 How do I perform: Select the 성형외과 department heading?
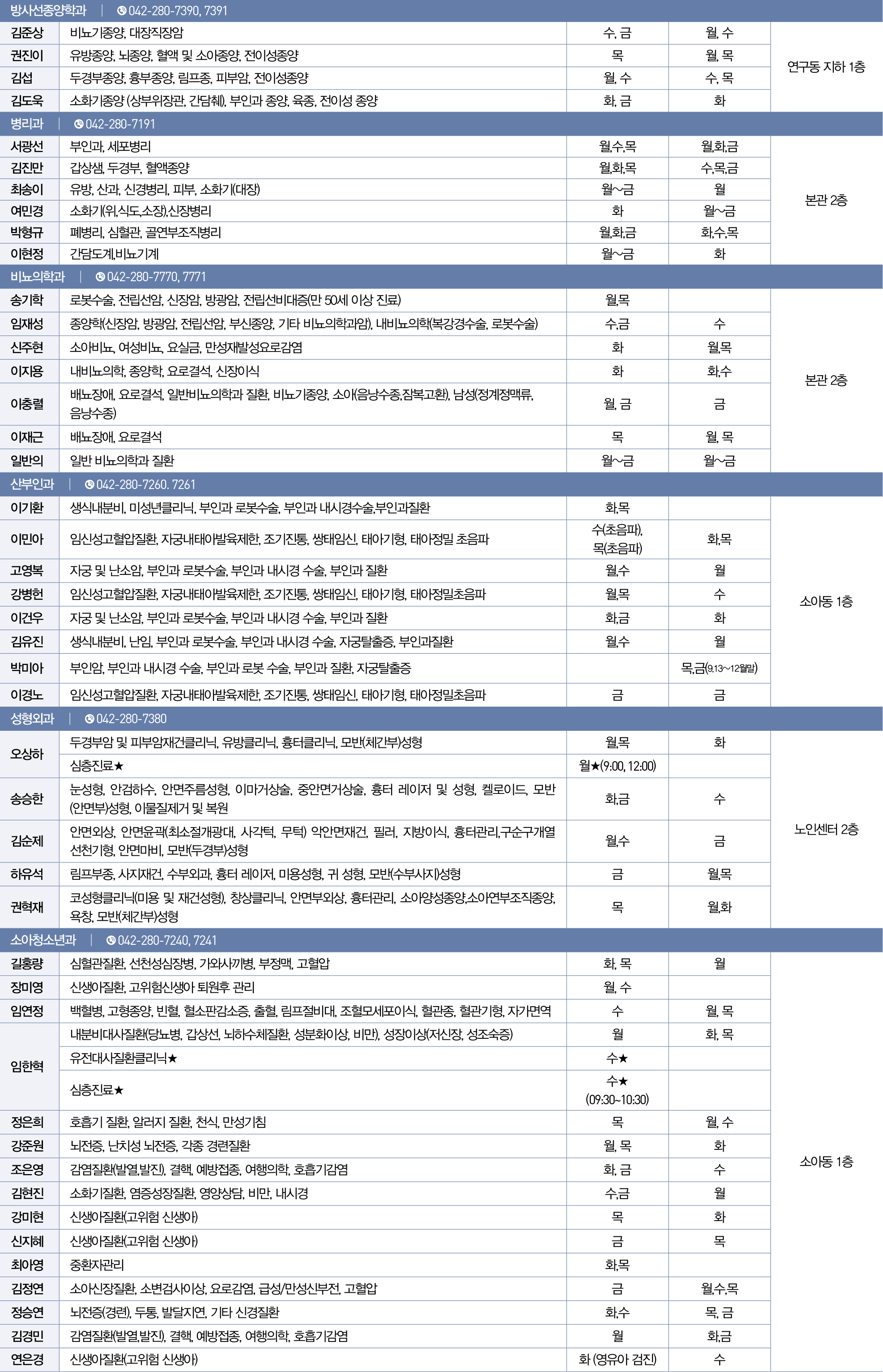click(32, 719)
